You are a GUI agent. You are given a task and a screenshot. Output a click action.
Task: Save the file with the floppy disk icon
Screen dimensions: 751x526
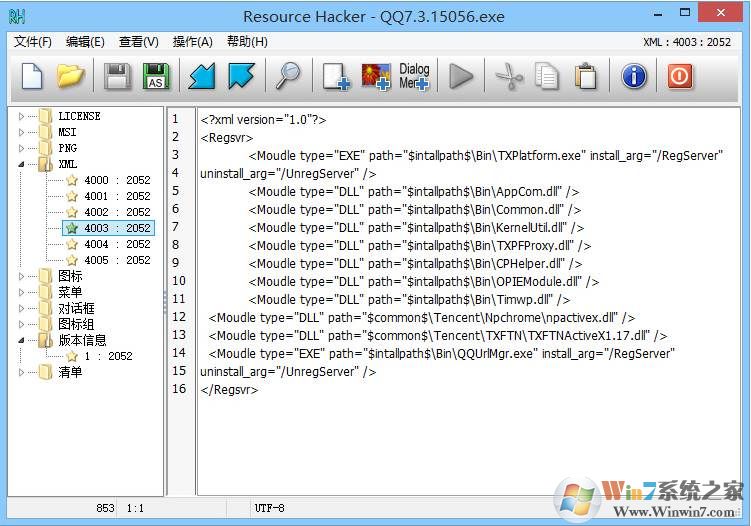tap(118, 76)
